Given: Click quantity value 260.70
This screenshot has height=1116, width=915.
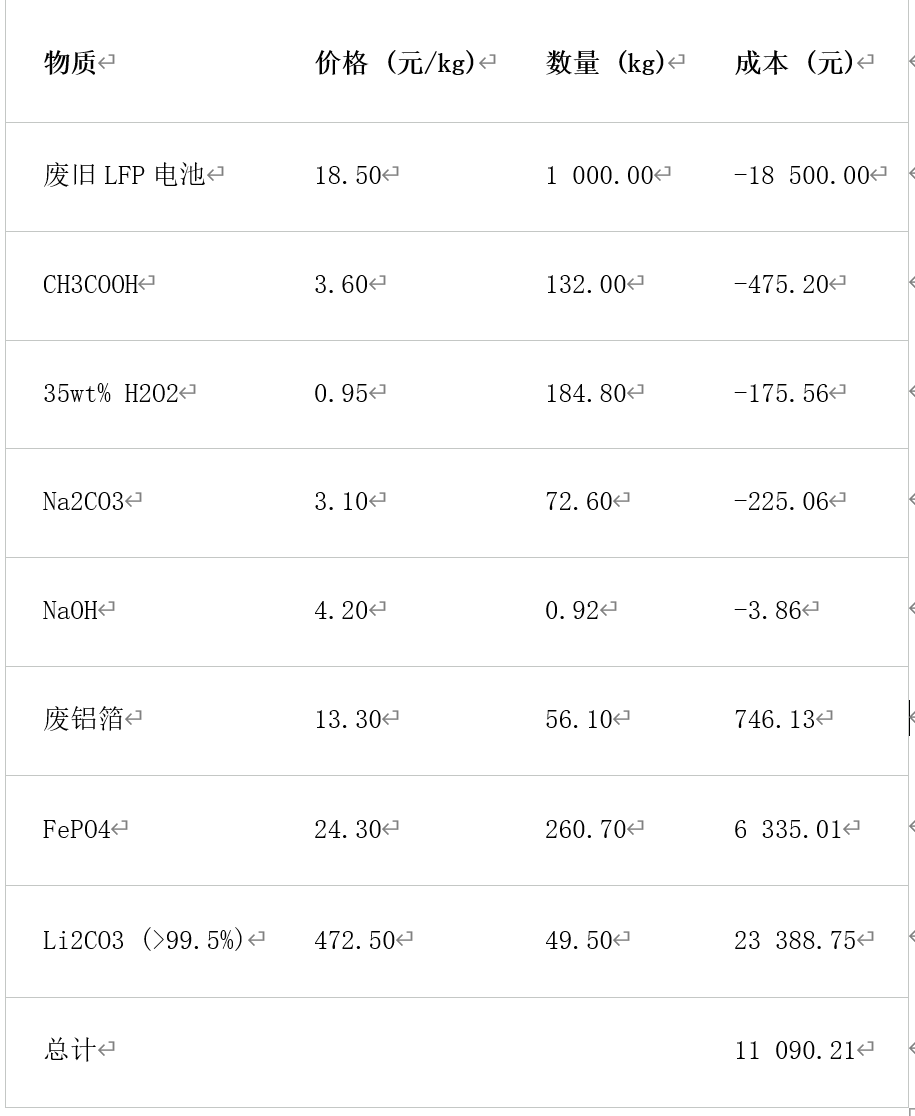Looking at the screenshot, I should 586,829.
